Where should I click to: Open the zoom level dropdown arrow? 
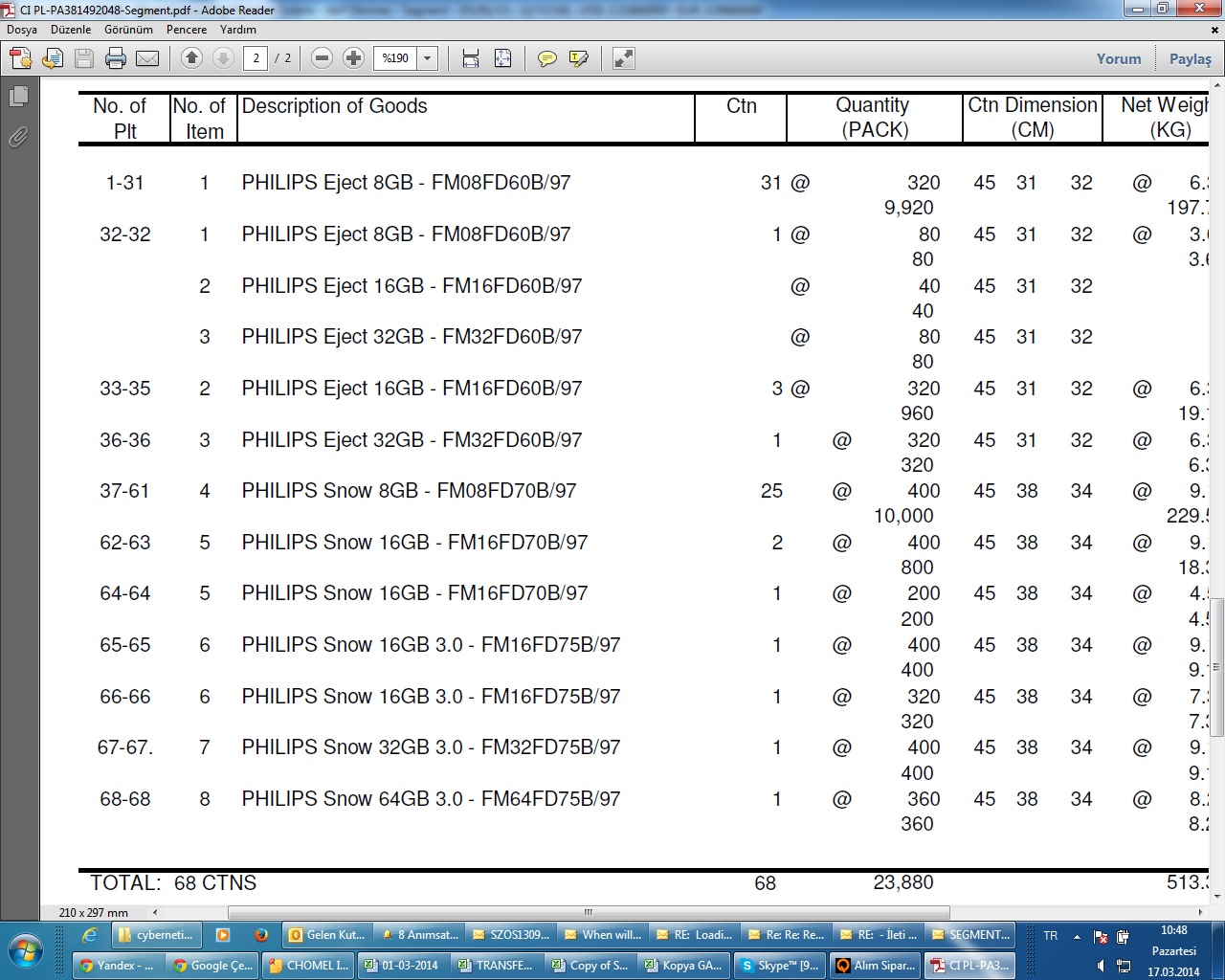click(428, 58)
